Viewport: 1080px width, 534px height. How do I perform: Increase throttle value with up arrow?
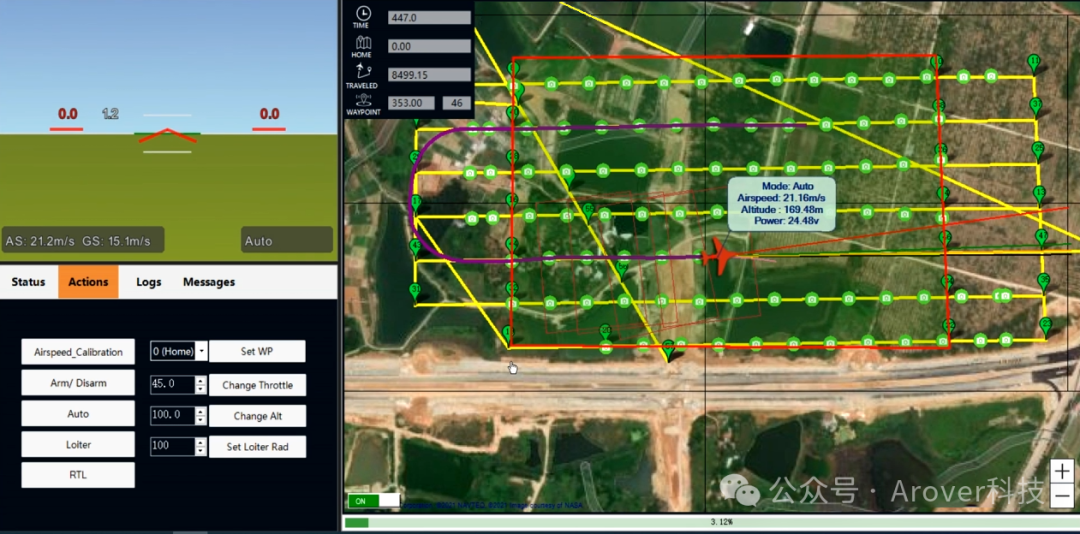pyautogui.click(x=201, y=380)
